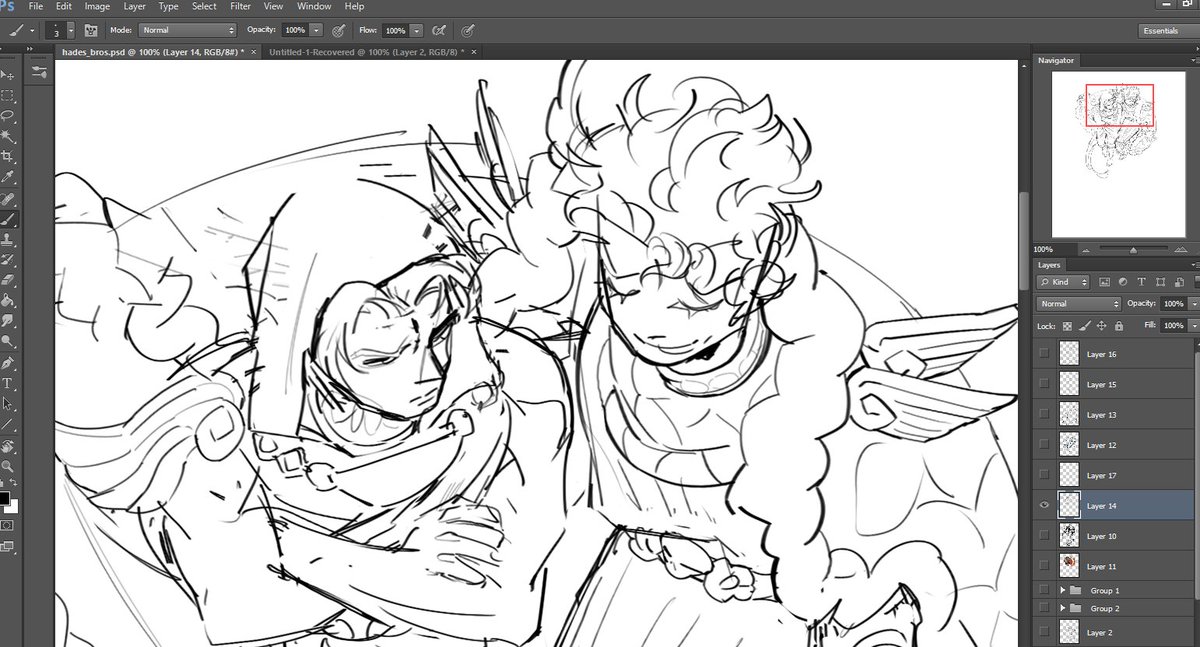Lock all on layer
The width and height of the screenshot is (1200, 647).
click(x=1118, y=325)
